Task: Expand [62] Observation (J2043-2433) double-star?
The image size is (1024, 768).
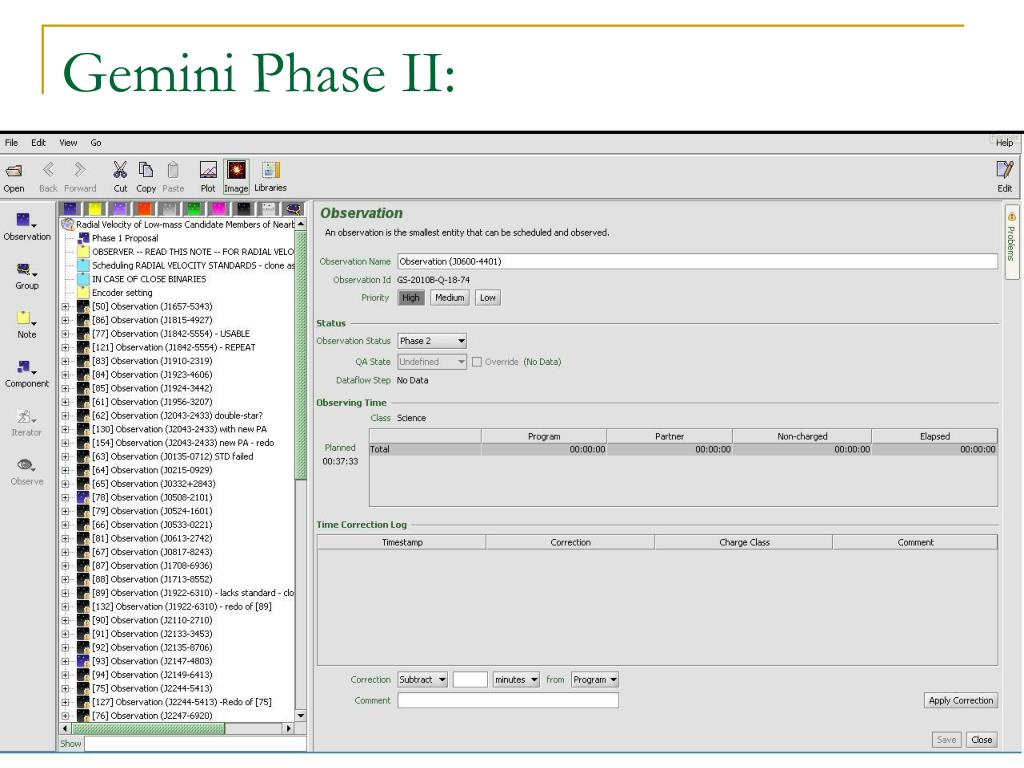Action: (x=65, y=415)
